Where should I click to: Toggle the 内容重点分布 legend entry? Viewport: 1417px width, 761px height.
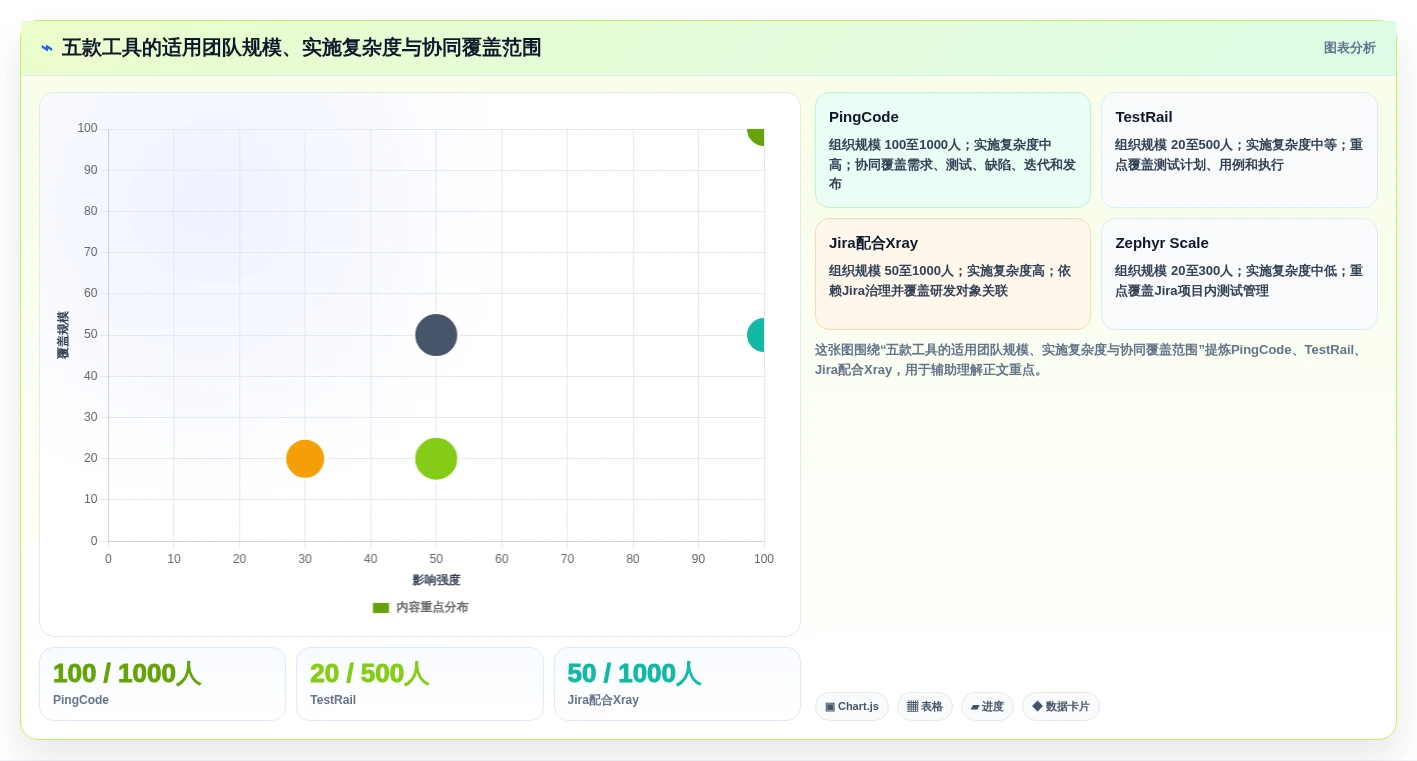coord(420,607)
